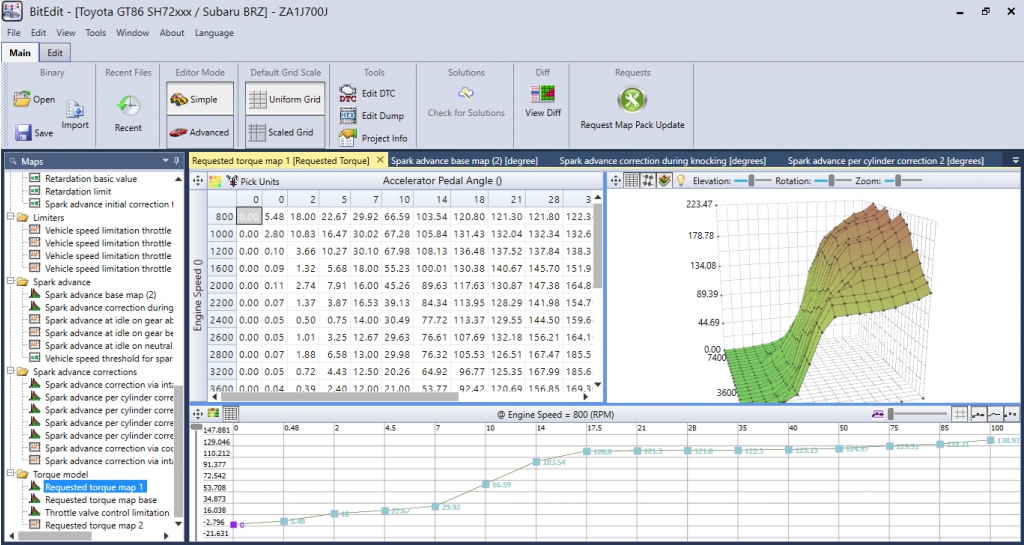
Task: Switch to the Spark advance correction during knocking tab
Action: tap(663, 161)
